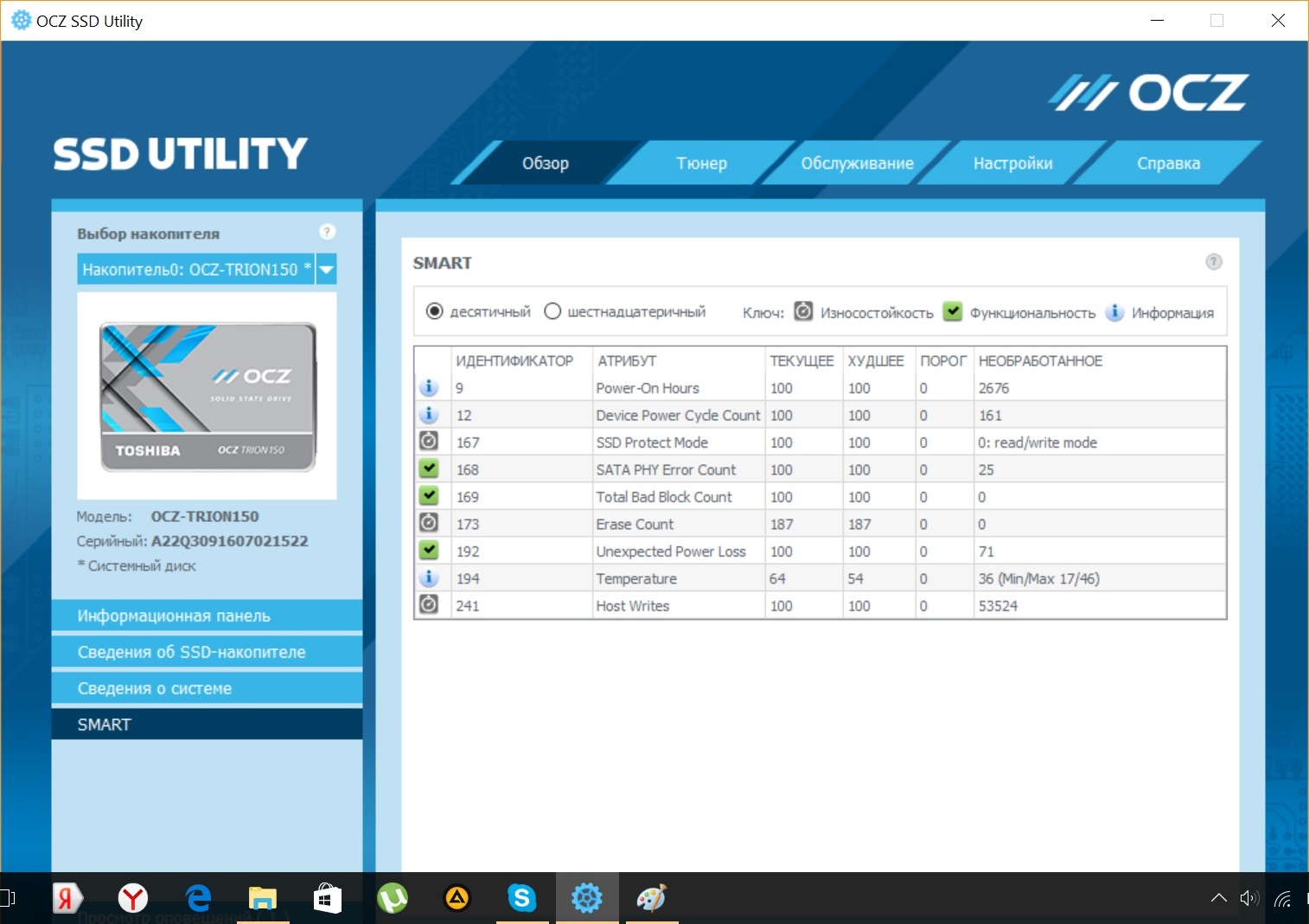Screen dimensions: 1309x924
Task: Click the OCZ TRION150 drive thumbnail
Action: point(208,397)
